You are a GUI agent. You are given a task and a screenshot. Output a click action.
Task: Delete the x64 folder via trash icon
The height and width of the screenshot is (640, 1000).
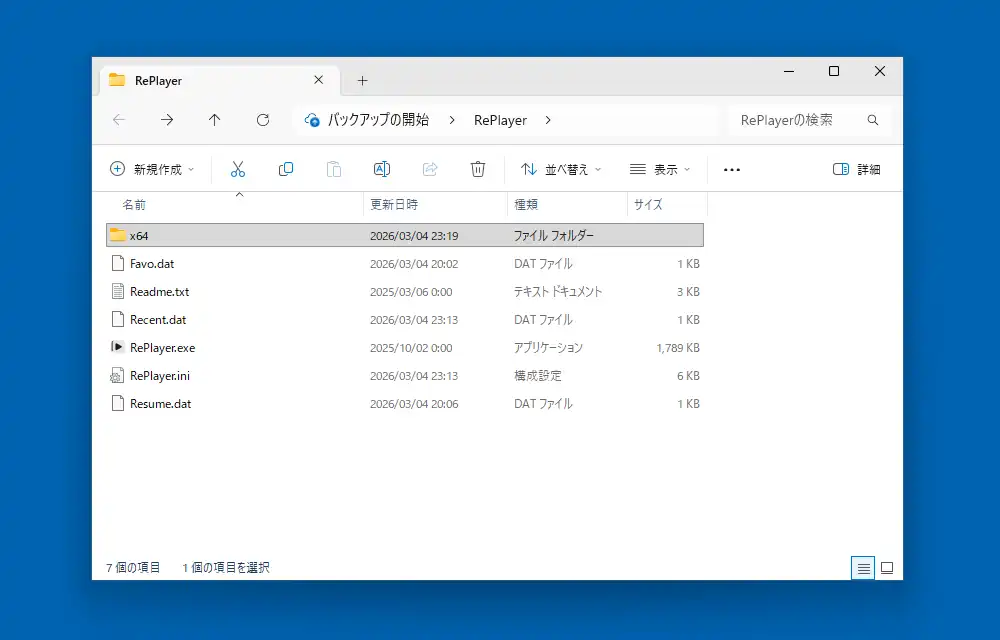point(478,169)
